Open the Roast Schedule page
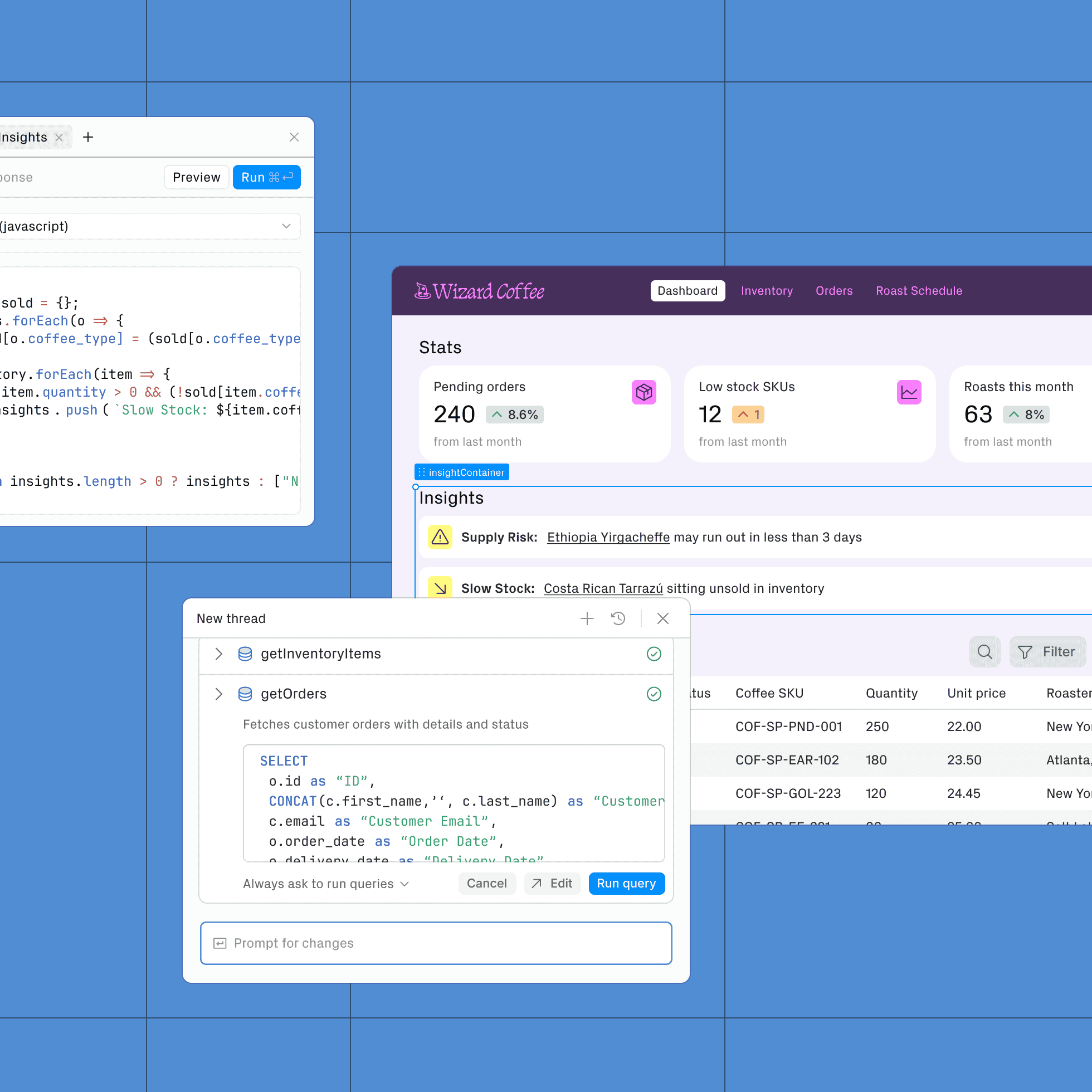Image resolution: width=1092 pixels, height=1092 pixels. [919, 290]
